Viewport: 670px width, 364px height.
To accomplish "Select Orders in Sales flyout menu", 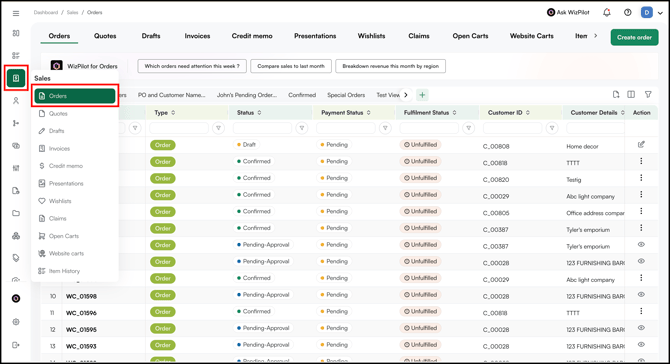I will (75, 96).
